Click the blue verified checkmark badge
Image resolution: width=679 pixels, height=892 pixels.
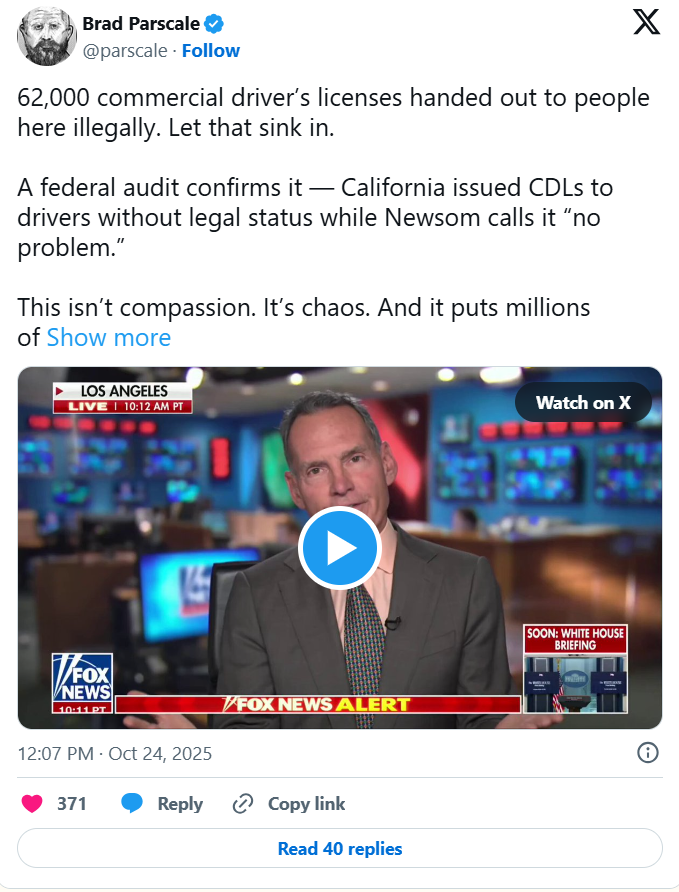[215, 24]
